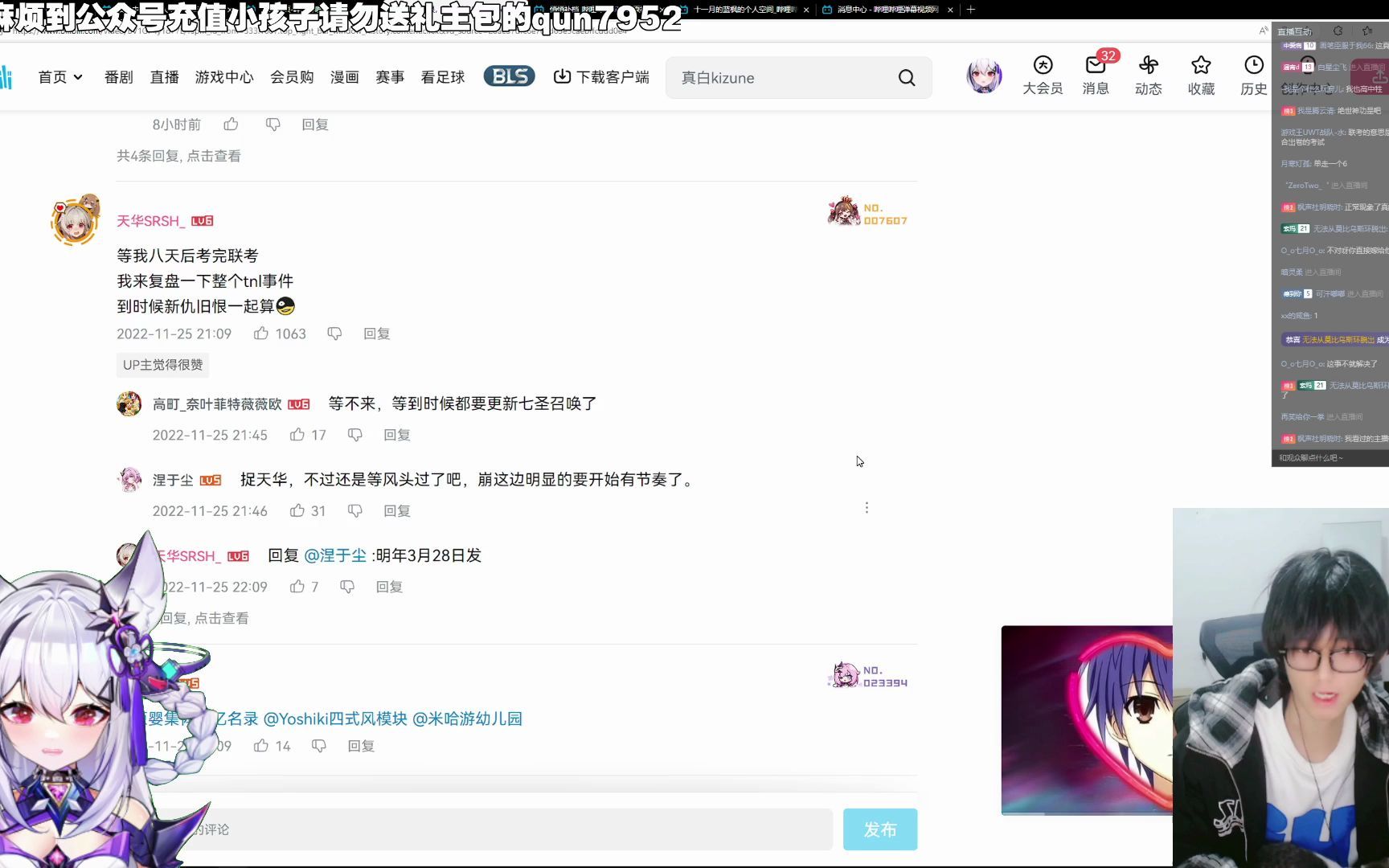Click the BLS badge in navigation
Screen dimensions: 1389x868
[509, 76]
